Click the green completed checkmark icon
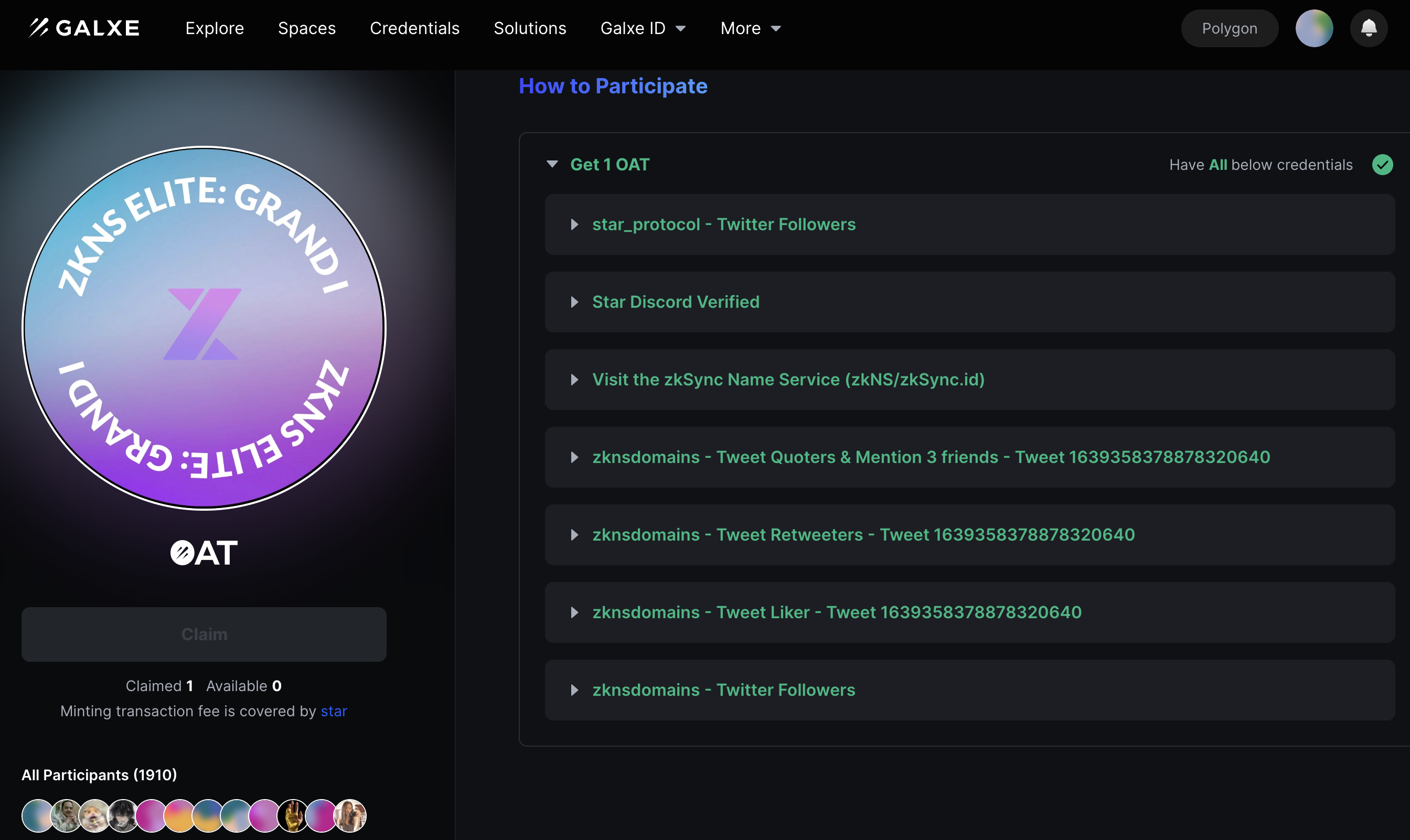 tap(1382, 165)
